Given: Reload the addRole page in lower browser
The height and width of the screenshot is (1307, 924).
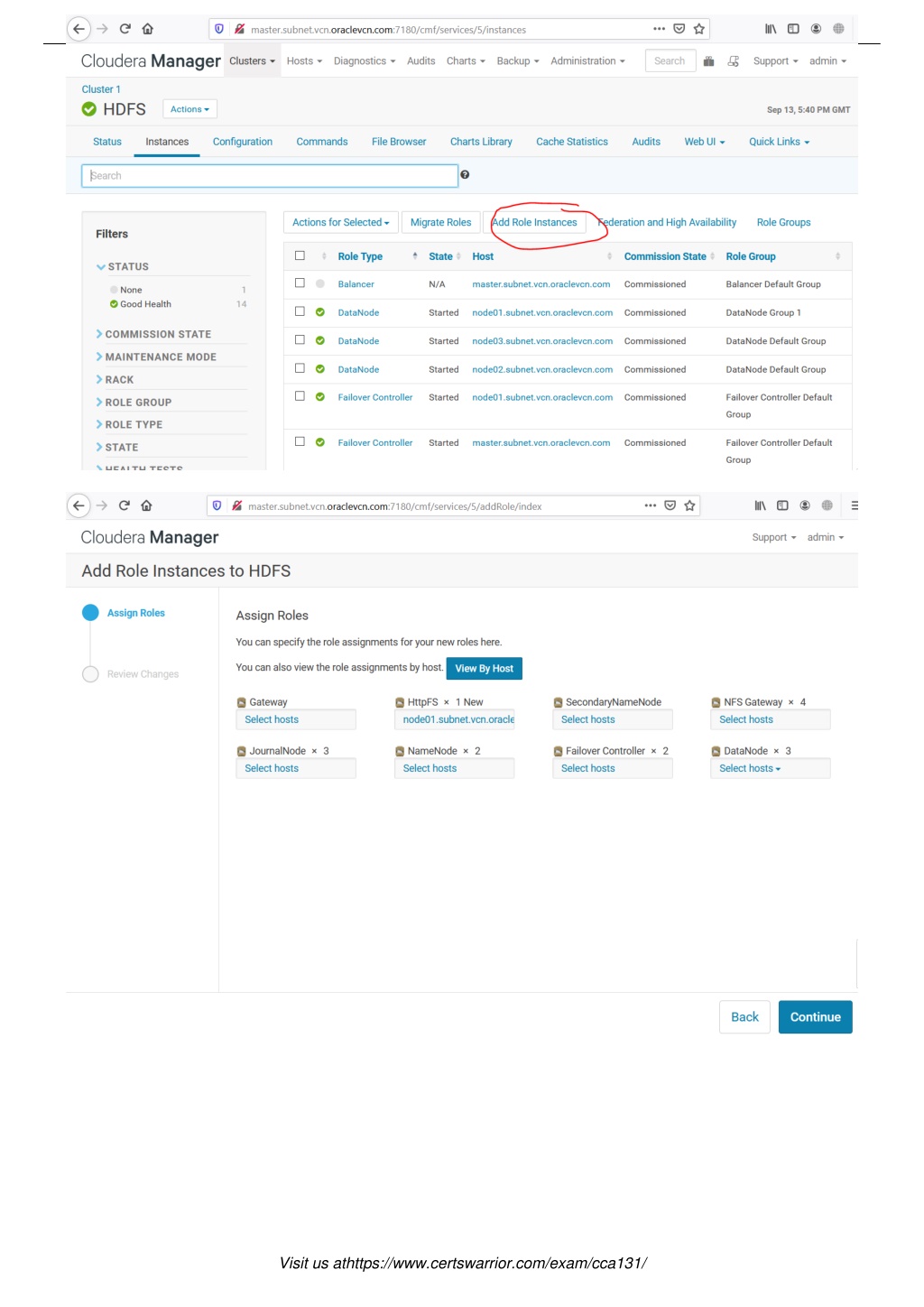Looking at the screenshot, I should pos(125,505).
